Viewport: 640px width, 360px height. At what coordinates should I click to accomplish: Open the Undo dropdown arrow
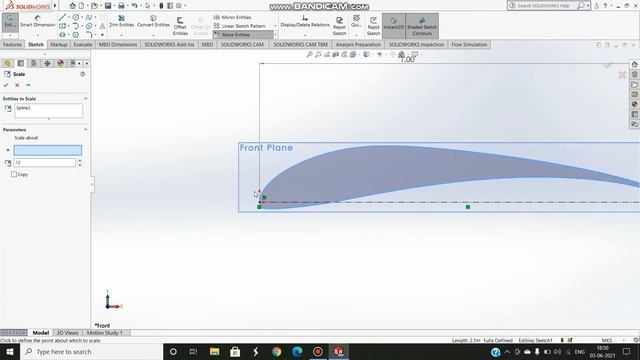pyautogui.click(x=140, y=6)
